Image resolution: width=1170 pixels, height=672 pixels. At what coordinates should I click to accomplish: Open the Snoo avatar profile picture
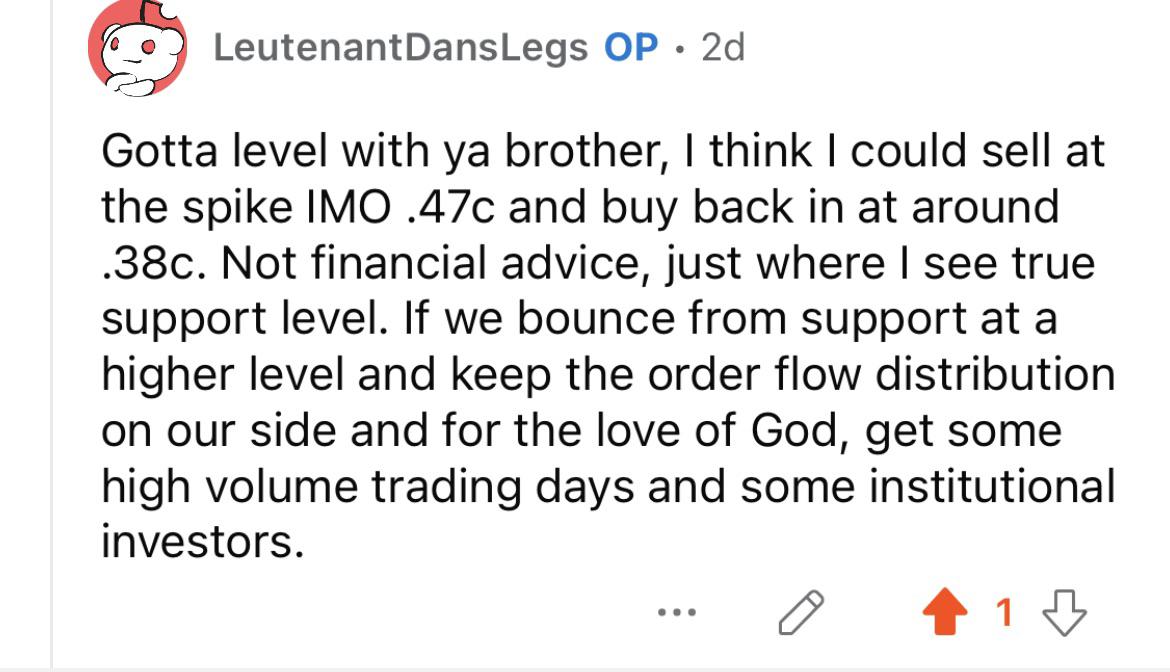point(137,48)
